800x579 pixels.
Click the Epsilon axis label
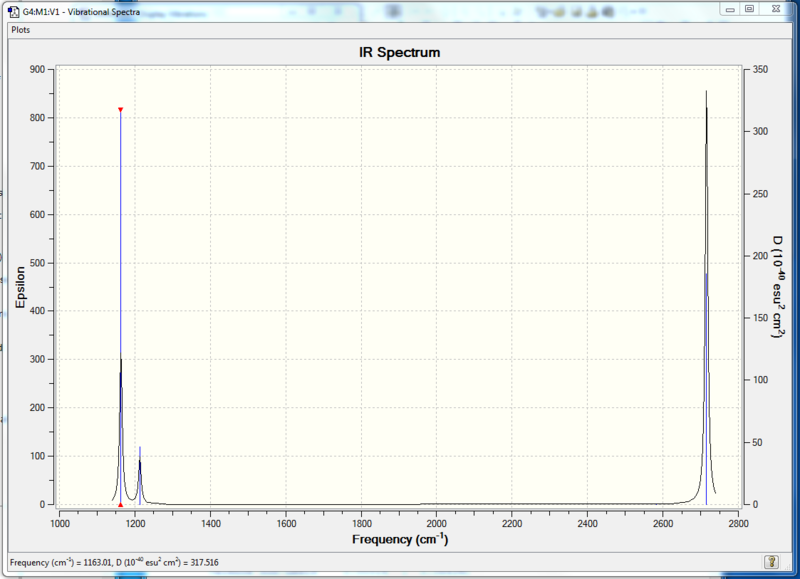[x=20, y=287]
